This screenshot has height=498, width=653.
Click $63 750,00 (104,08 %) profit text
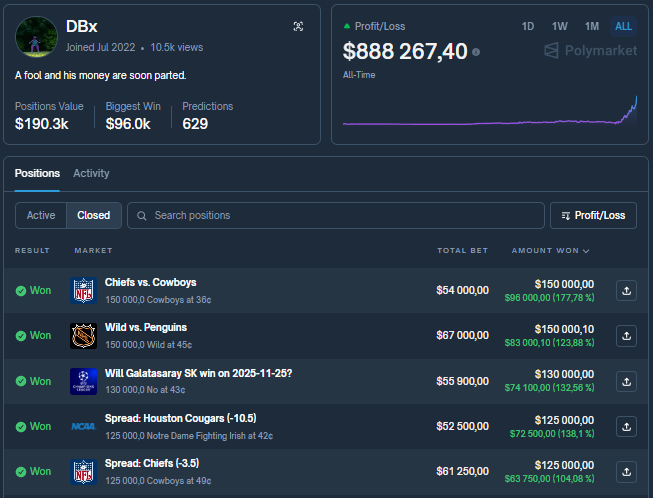549,479
